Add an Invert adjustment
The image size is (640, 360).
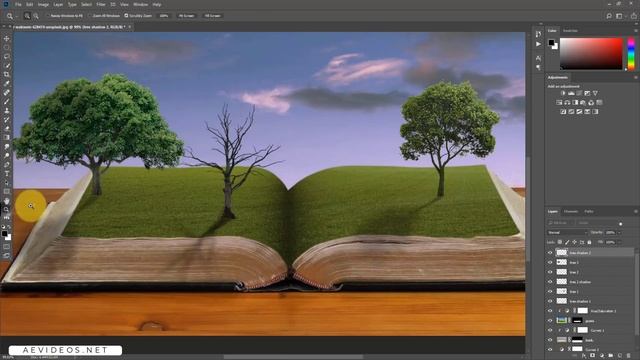(563, 111)
